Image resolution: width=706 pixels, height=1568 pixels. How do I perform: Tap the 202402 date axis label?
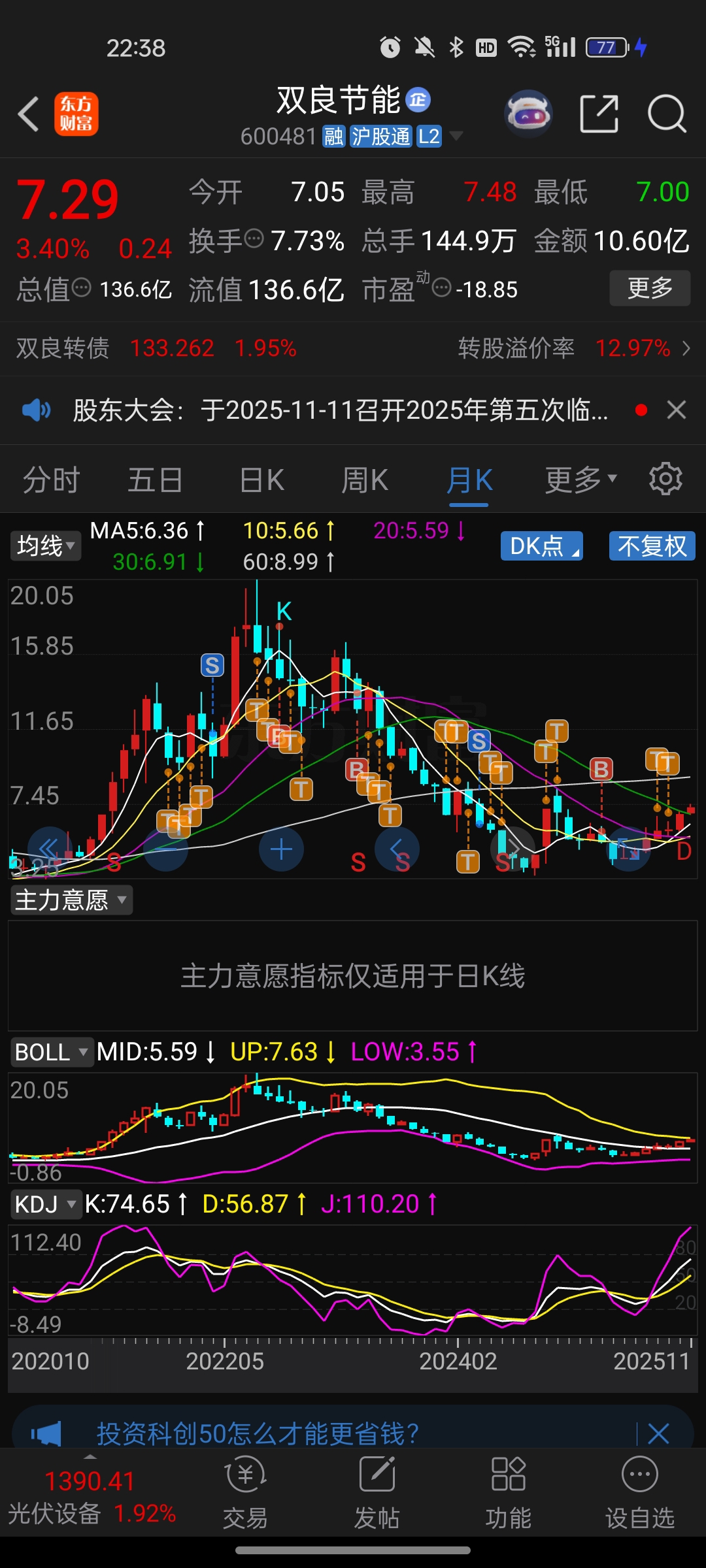(458, 1361)
